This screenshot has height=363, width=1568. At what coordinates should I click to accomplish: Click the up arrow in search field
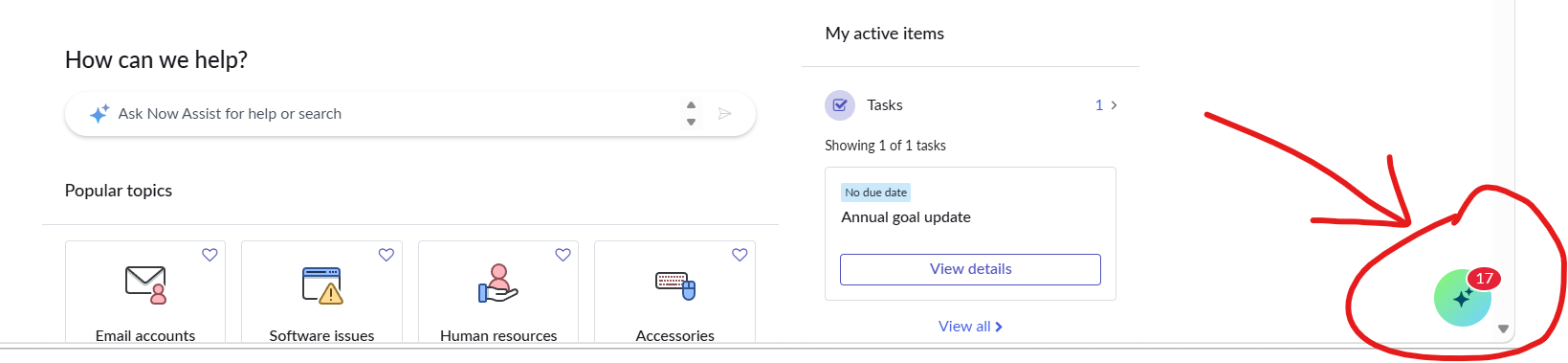[691, 105]
